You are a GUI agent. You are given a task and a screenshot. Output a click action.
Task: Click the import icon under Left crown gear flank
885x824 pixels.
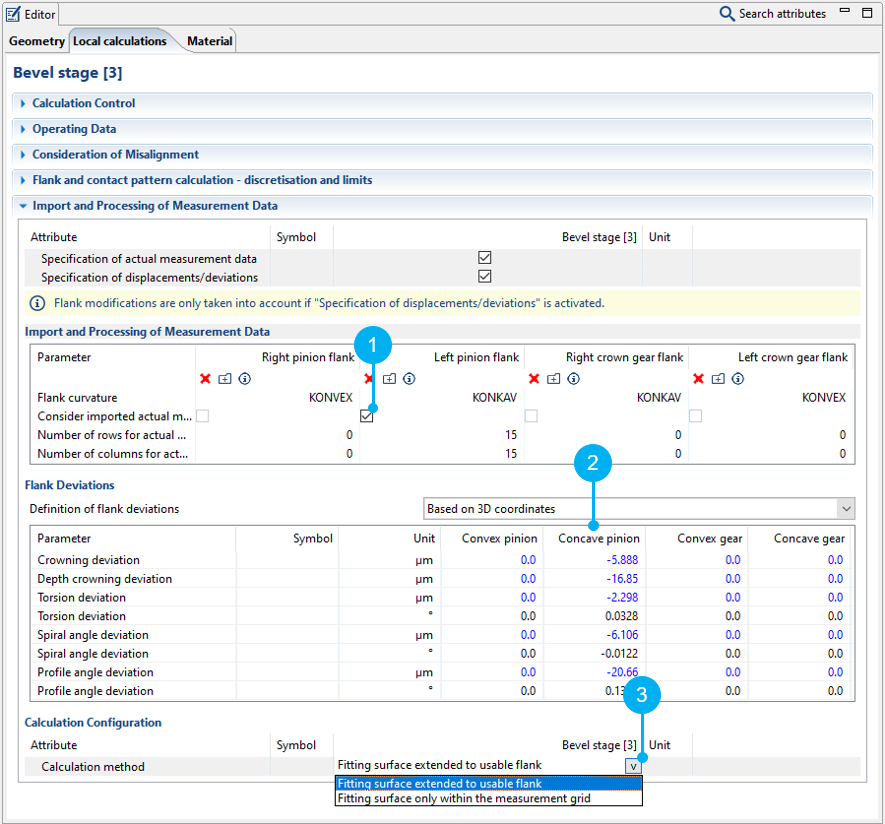click(x=718, y=379)
